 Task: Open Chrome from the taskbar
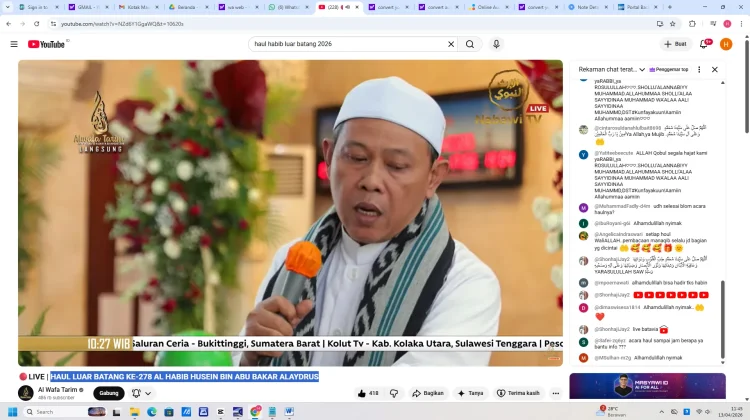pos(255,411)
